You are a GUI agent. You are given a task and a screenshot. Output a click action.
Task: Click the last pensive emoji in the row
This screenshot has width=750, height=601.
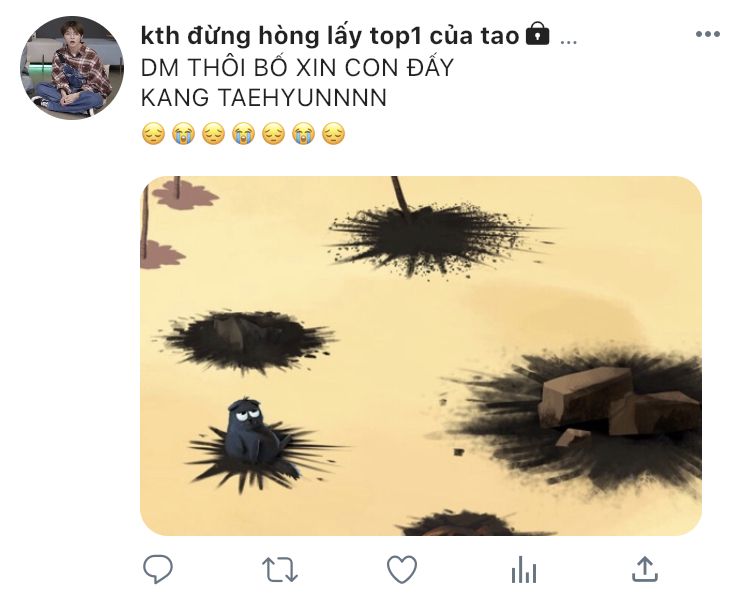(x=333, y=134)
